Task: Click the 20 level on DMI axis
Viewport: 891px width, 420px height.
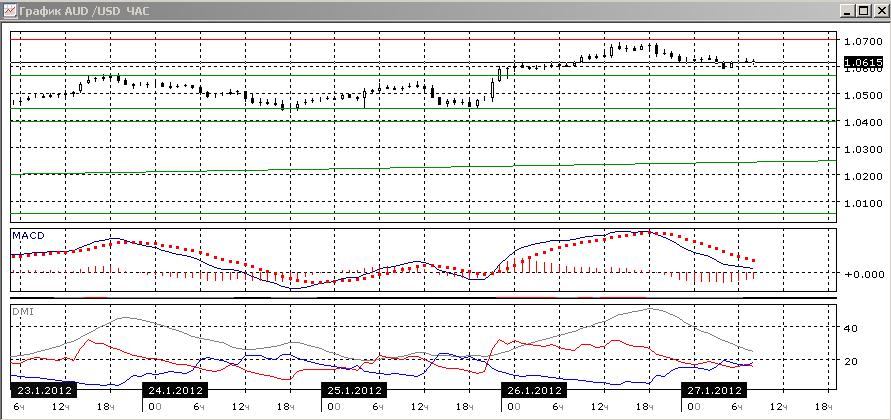Action: pos(851,360)
